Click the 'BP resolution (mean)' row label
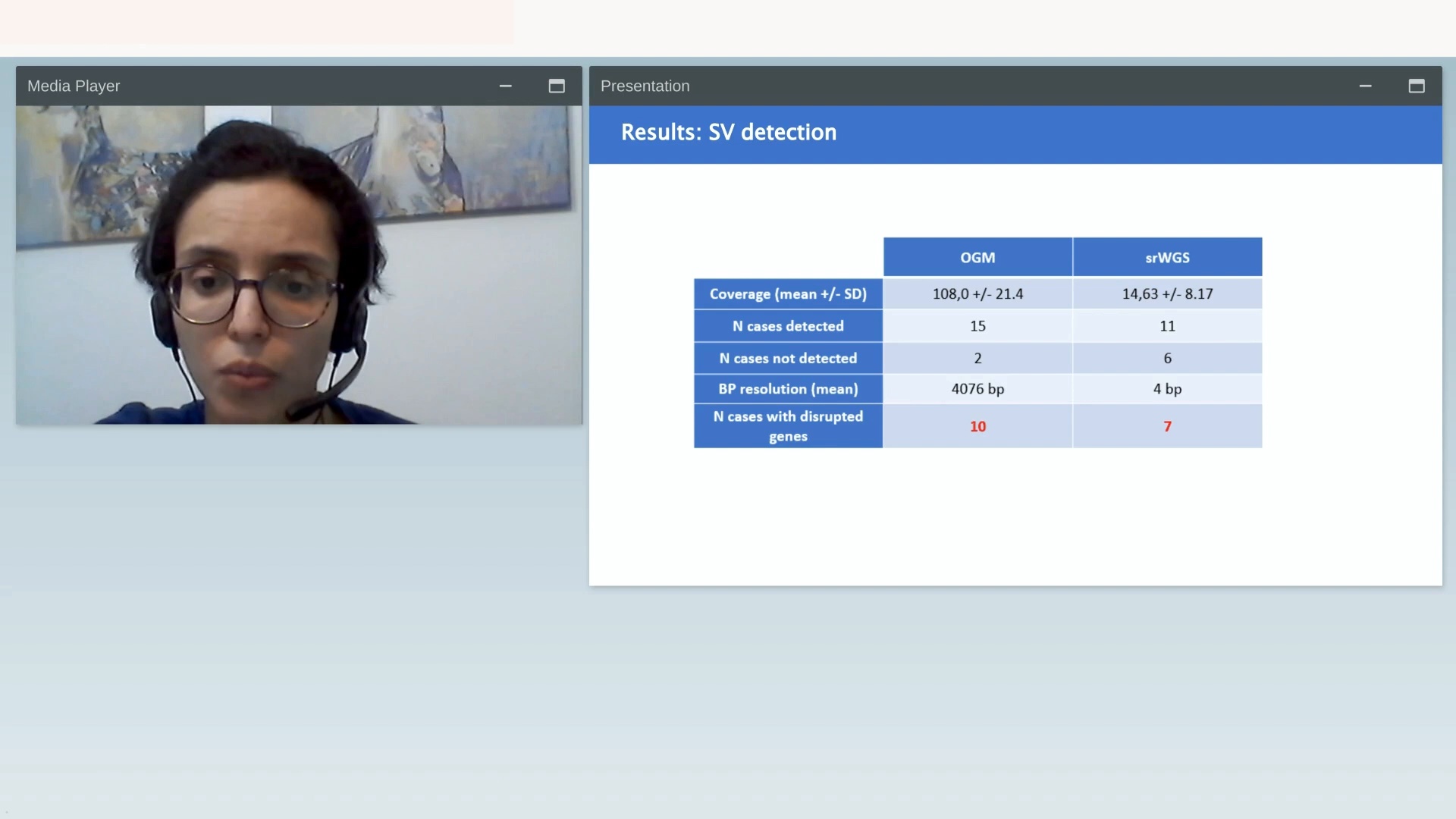Image resolution: width=1456 pixels, height=819 pixels. pos(788,389)
